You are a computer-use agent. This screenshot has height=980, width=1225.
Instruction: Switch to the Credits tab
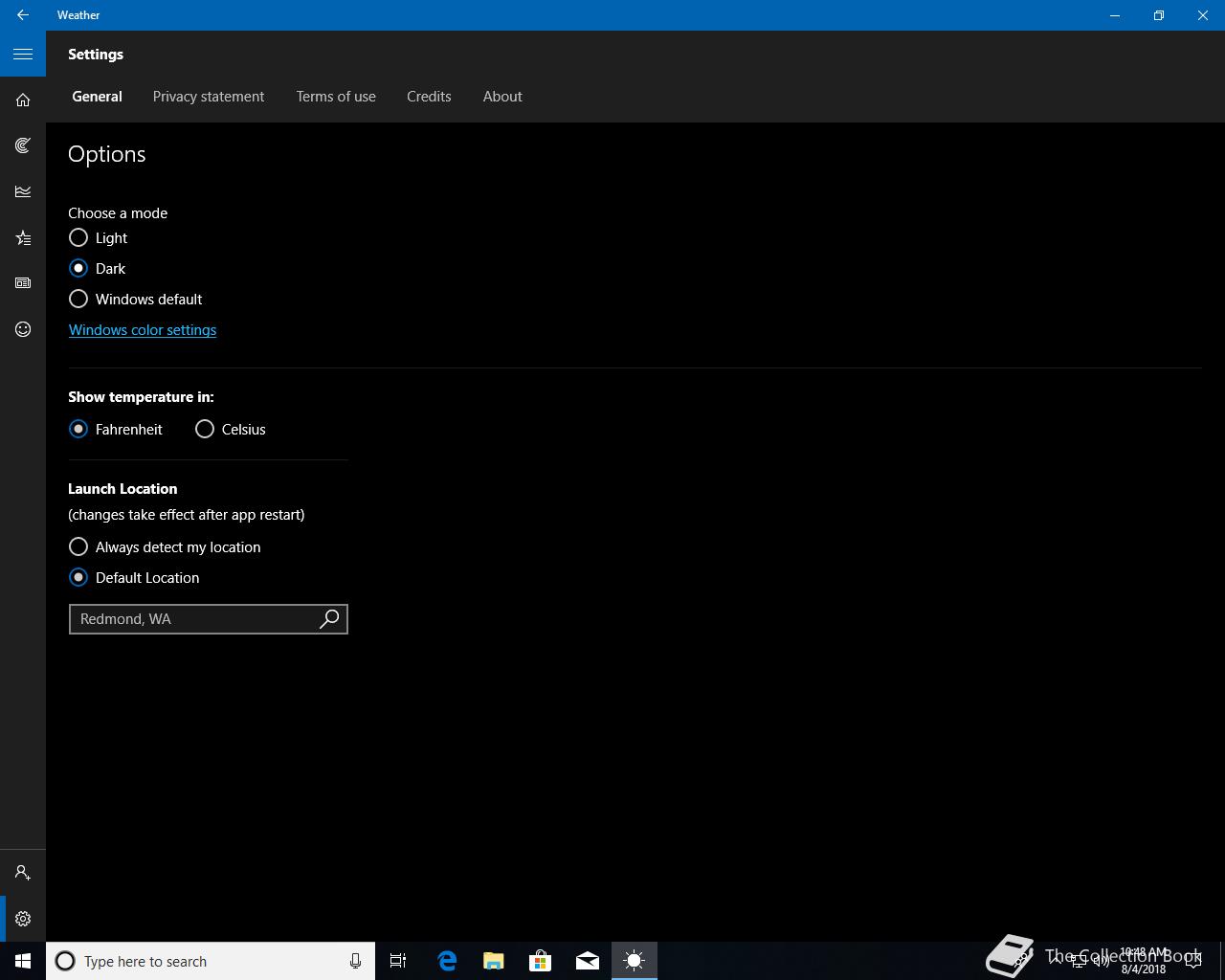[x=429, y=97]
